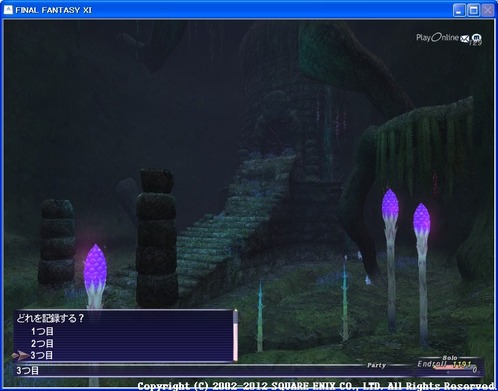498x391 pixels.
Task: Click the Endroll name in the party list
Action: (x=432, y=364)
